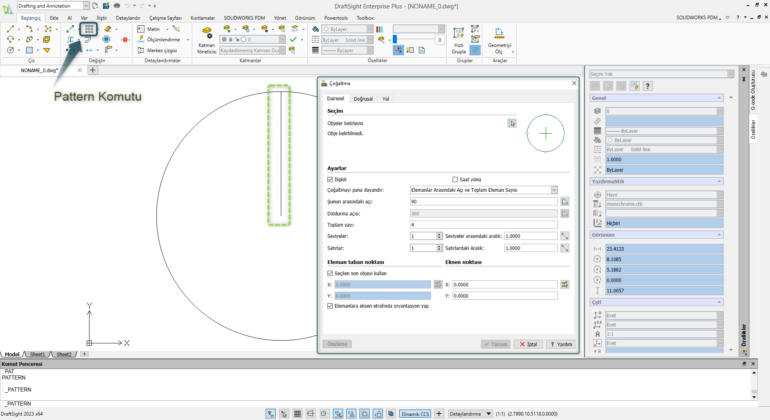The height and width of the screenshot is (420, 770).
Task: Select the Pattern command icon in ribbon
Action: pos(89,29)
